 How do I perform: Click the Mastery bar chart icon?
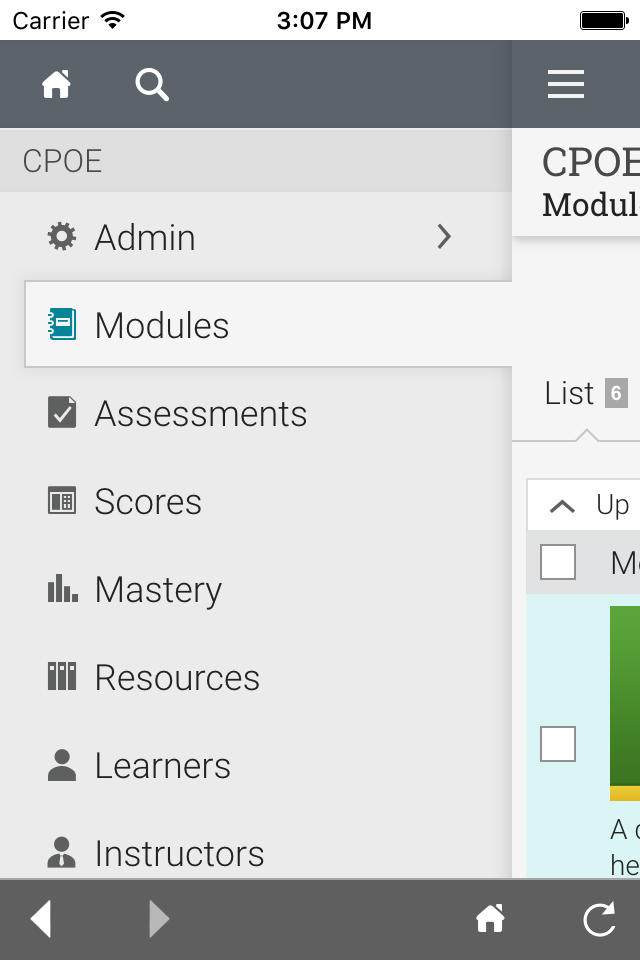pyautogui.click(x=62, y=589)
